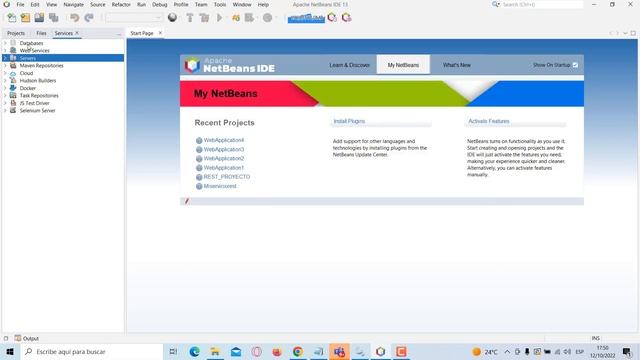Expand the Servers node arrow
Image resolution: width=640 pixels, height=360 pixels.
[x=5, y=58]
